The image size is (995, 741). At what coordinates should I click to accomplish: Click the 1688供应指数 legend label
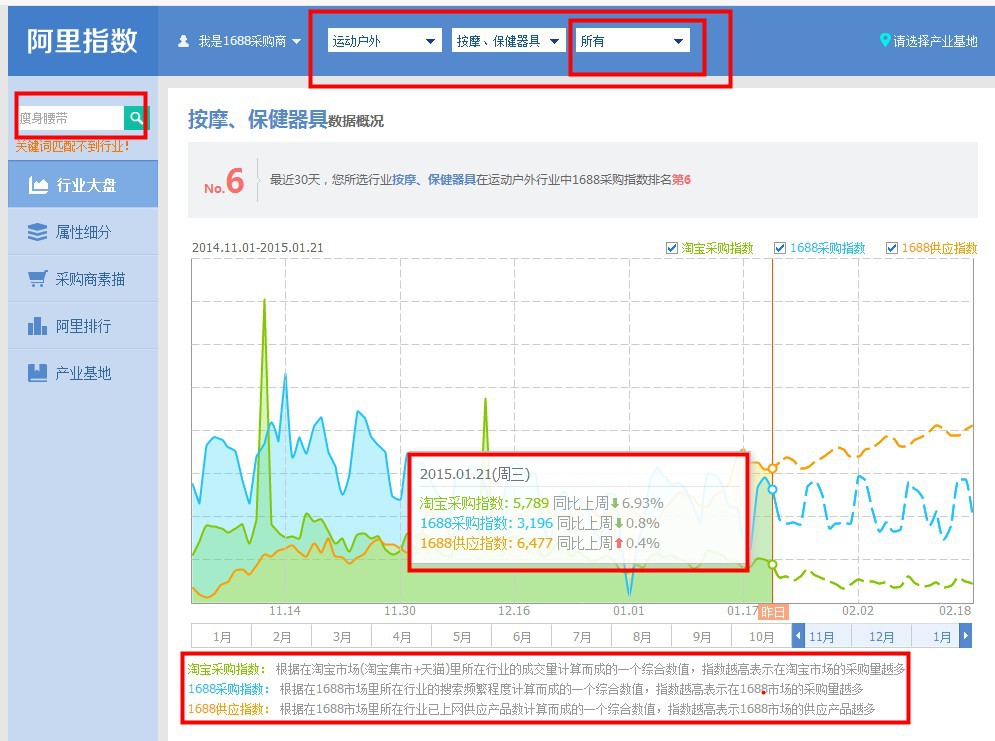click(939, 248)
